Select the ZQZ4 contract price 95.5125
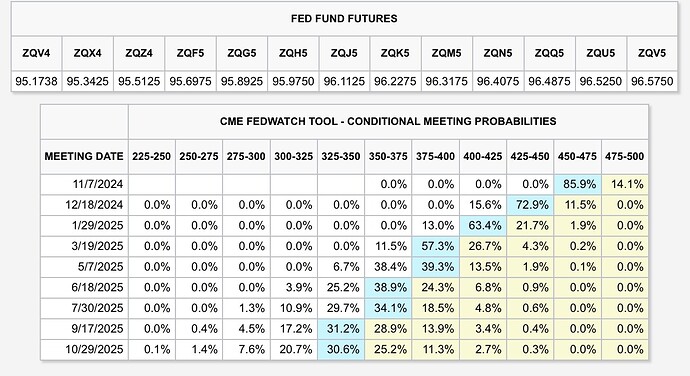 click(x=139, y=81)
